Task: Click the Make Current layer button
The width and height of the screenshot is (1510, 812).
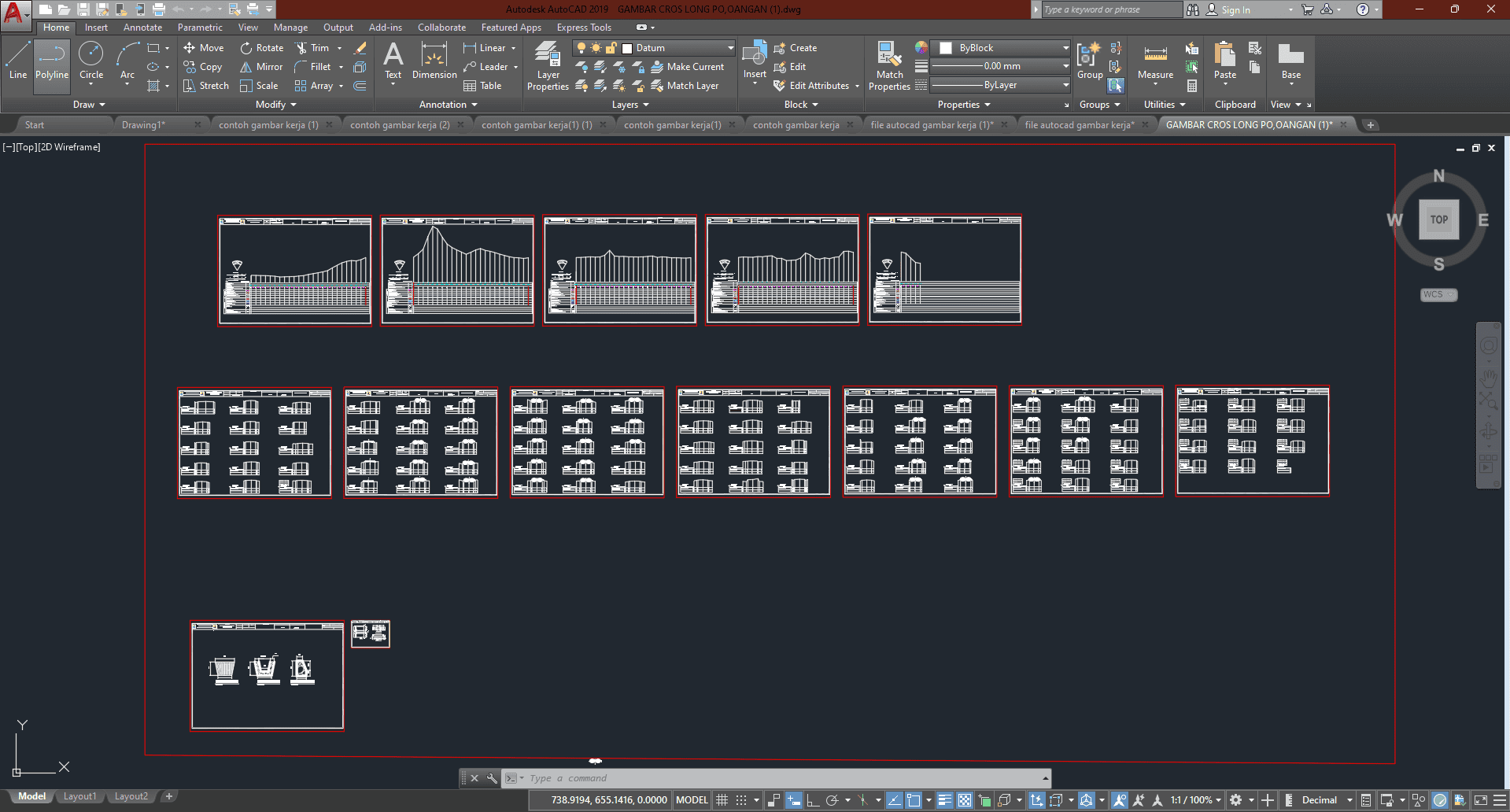Action: (x=688, y=67)
